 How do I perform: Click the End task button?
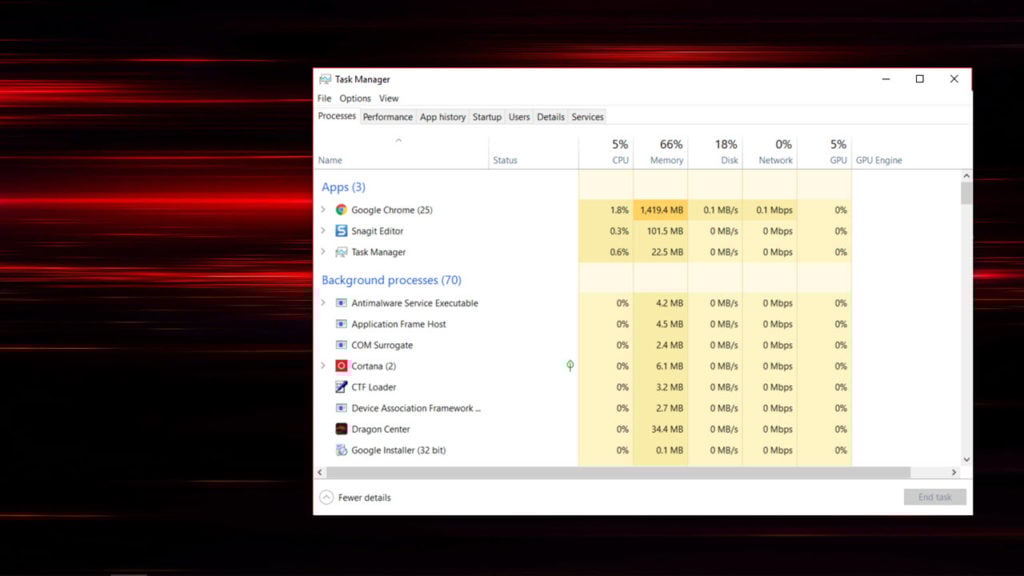click(934, 497)
